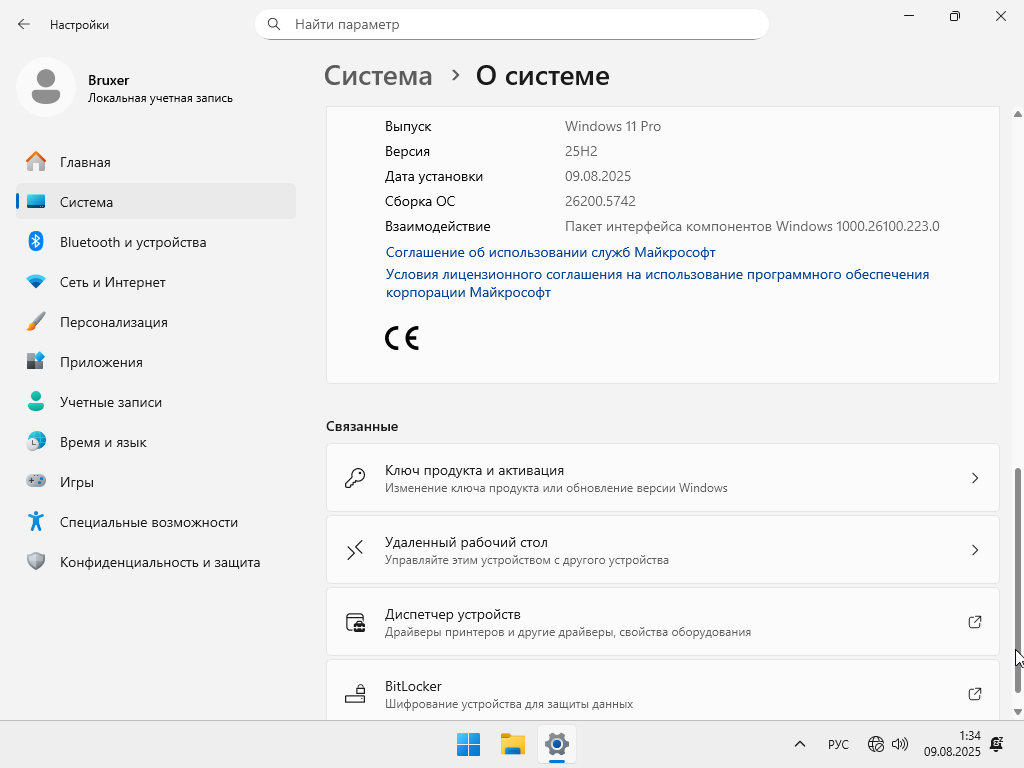Open Персонализация section
This screenshot has height=768, width=1024.
click(x=156, y=321)
